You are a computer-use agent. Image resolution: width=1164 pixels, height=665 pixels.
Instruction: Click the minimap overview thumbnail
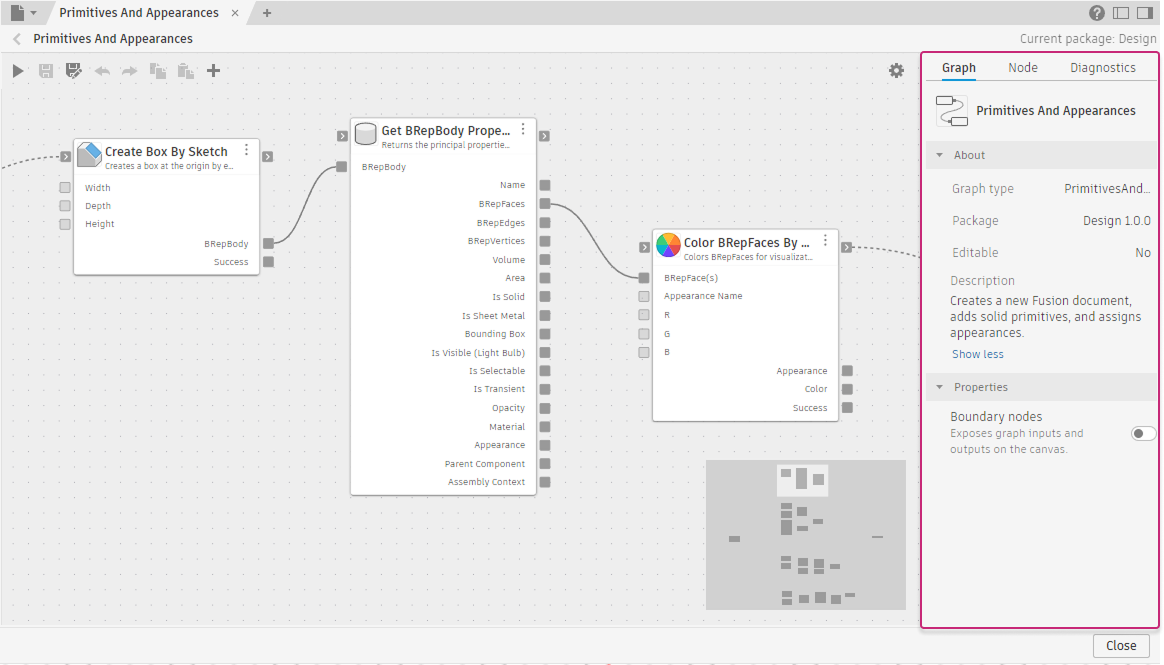(x=805, y=535)
